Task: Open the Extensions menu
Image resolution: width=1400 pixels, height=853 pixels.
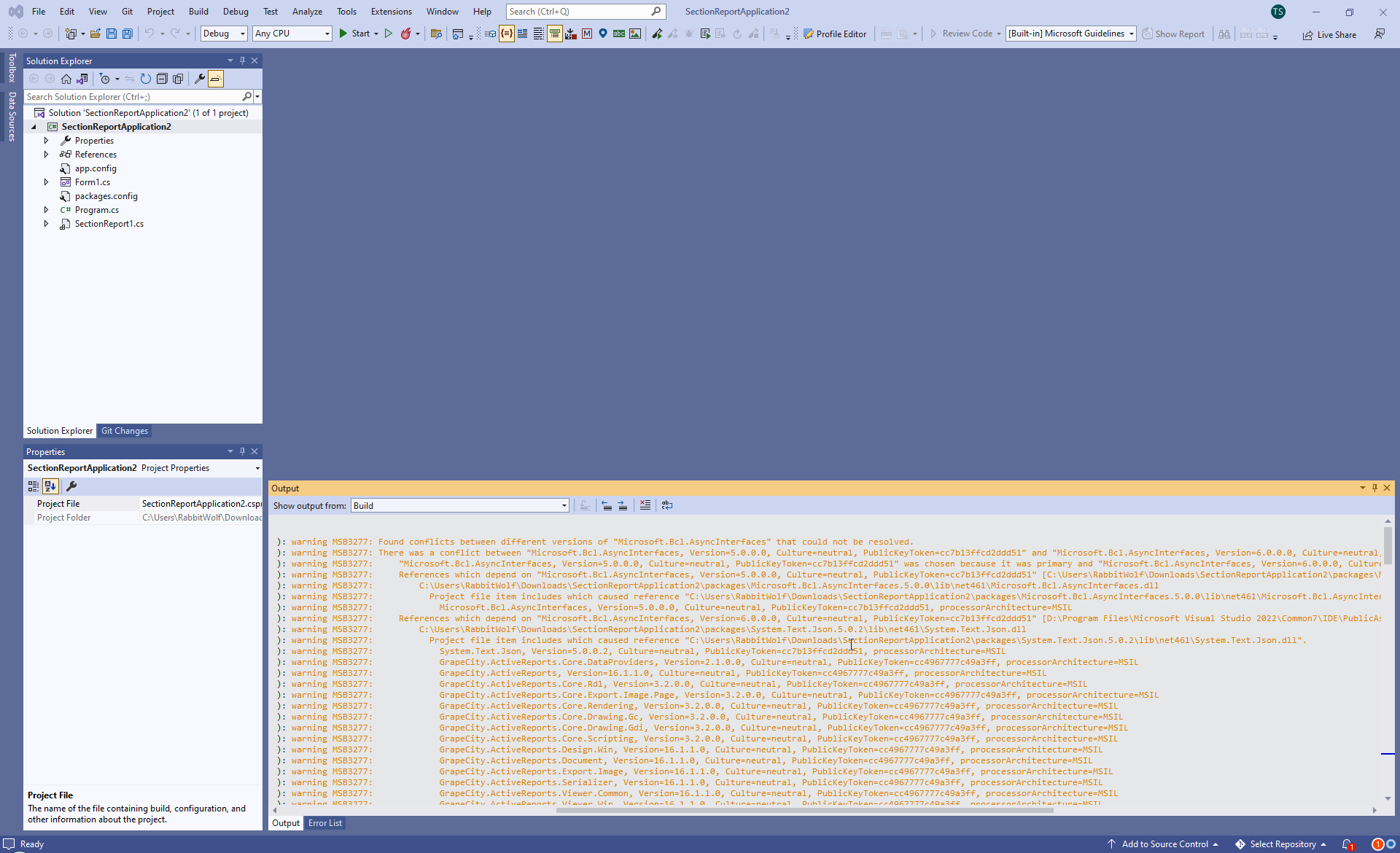Action: (391, 12)
